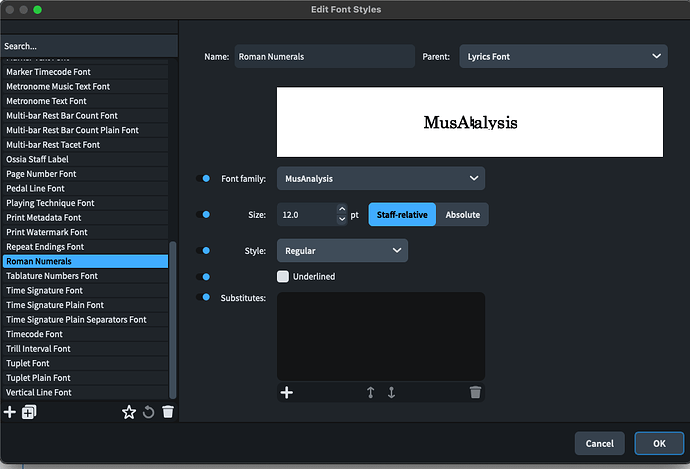
Task: Select Vertical Line Font
Action: [85, 392]
